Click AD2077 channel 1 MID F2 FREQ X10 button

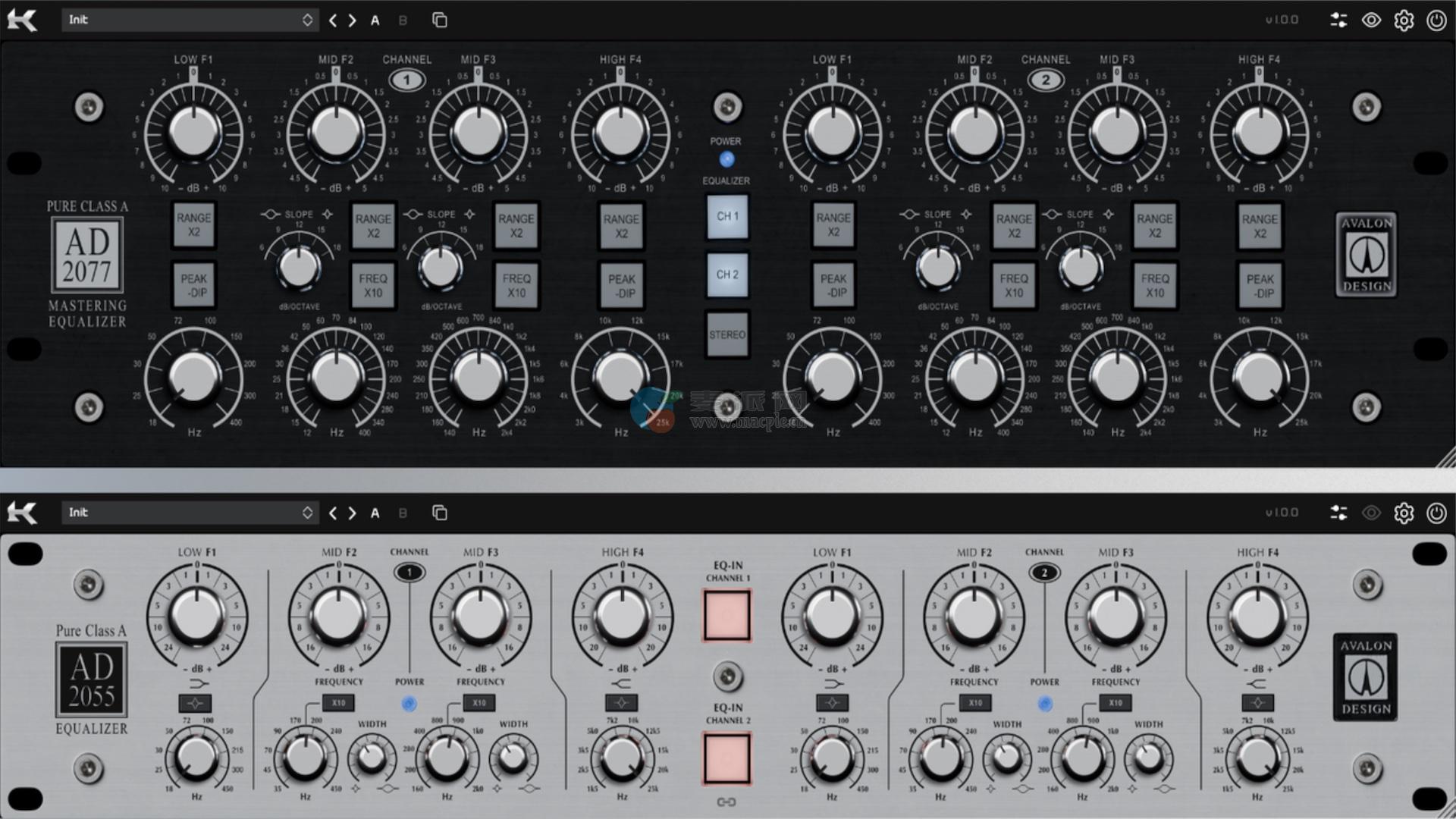pyautogui.click(x=373, y=285)
